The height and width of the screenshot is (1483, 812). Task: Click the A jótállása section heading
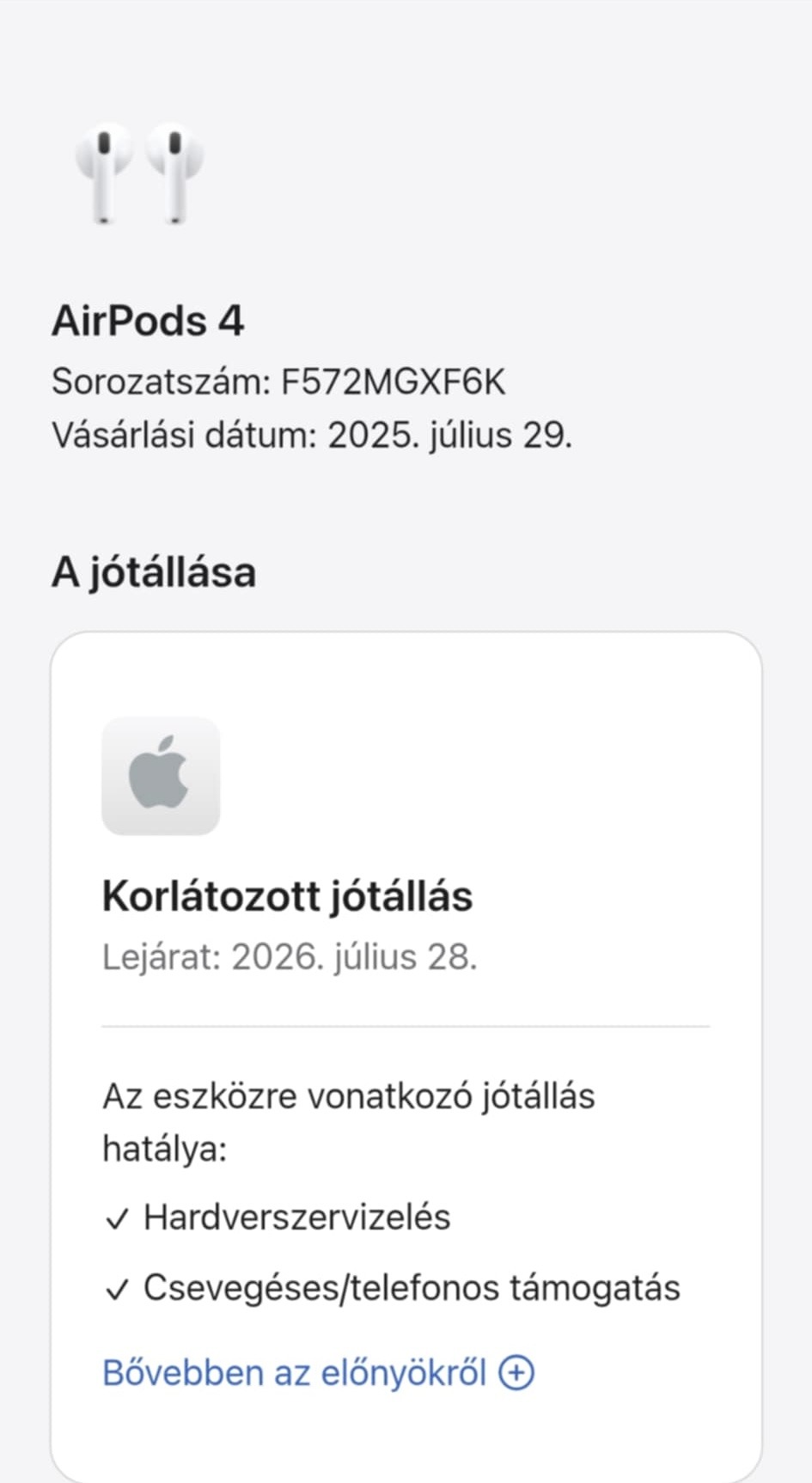point(154,572)
